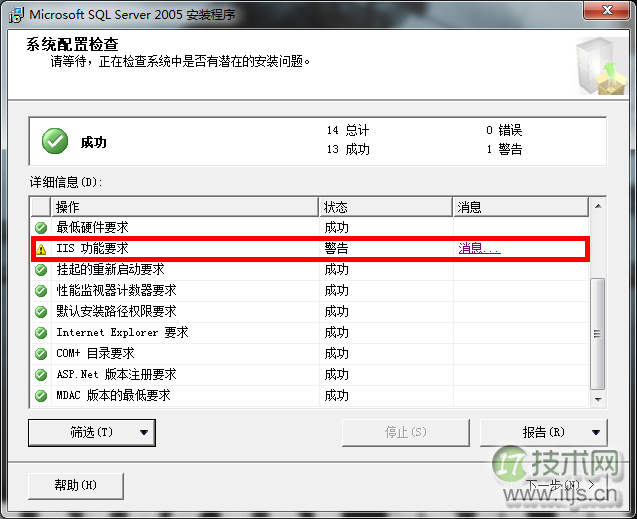Click the 成功 status of 最低硬件要求
The width and height of the screenshot is (637, 519).
[336, 227]
